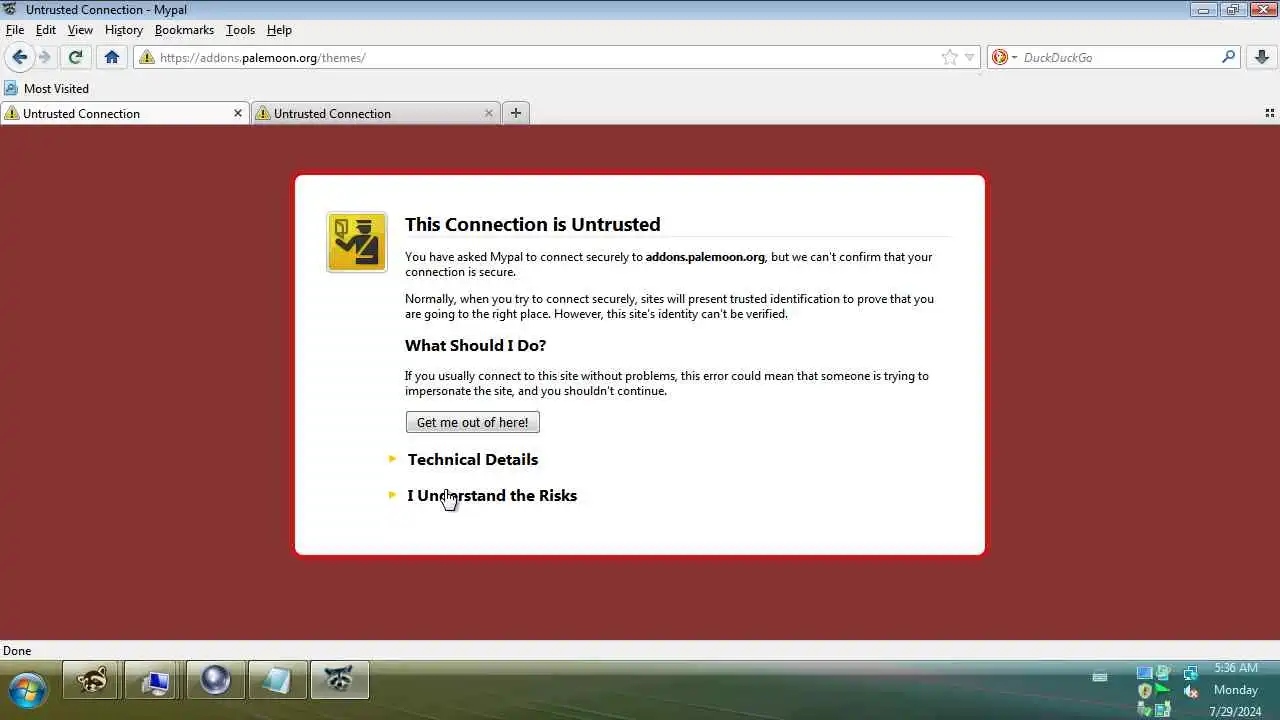
Task: Open the first raccoon taskbar icon
Action: pos(91,680)
